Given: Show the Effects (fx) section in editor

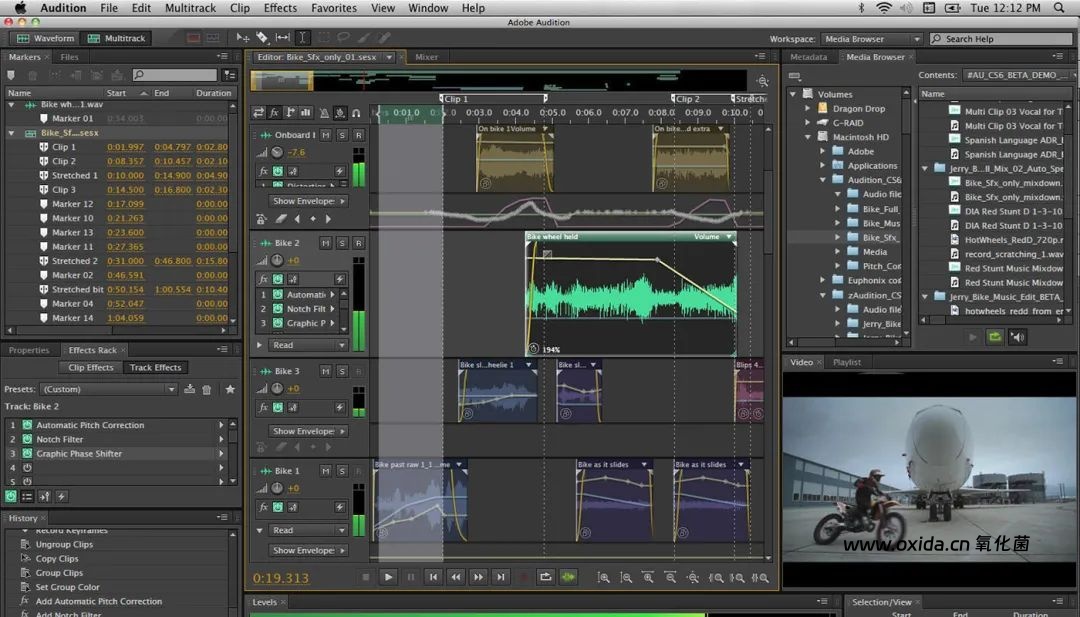Looking at the screenshot, I should click(x=274, y=112).
